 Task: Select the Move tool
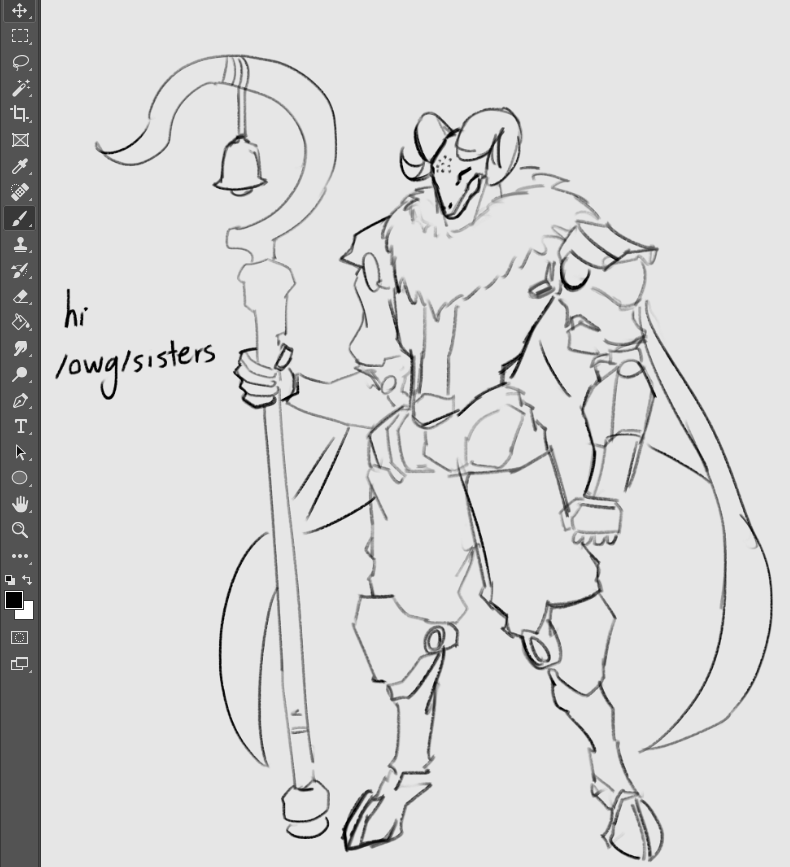(20, 11)
